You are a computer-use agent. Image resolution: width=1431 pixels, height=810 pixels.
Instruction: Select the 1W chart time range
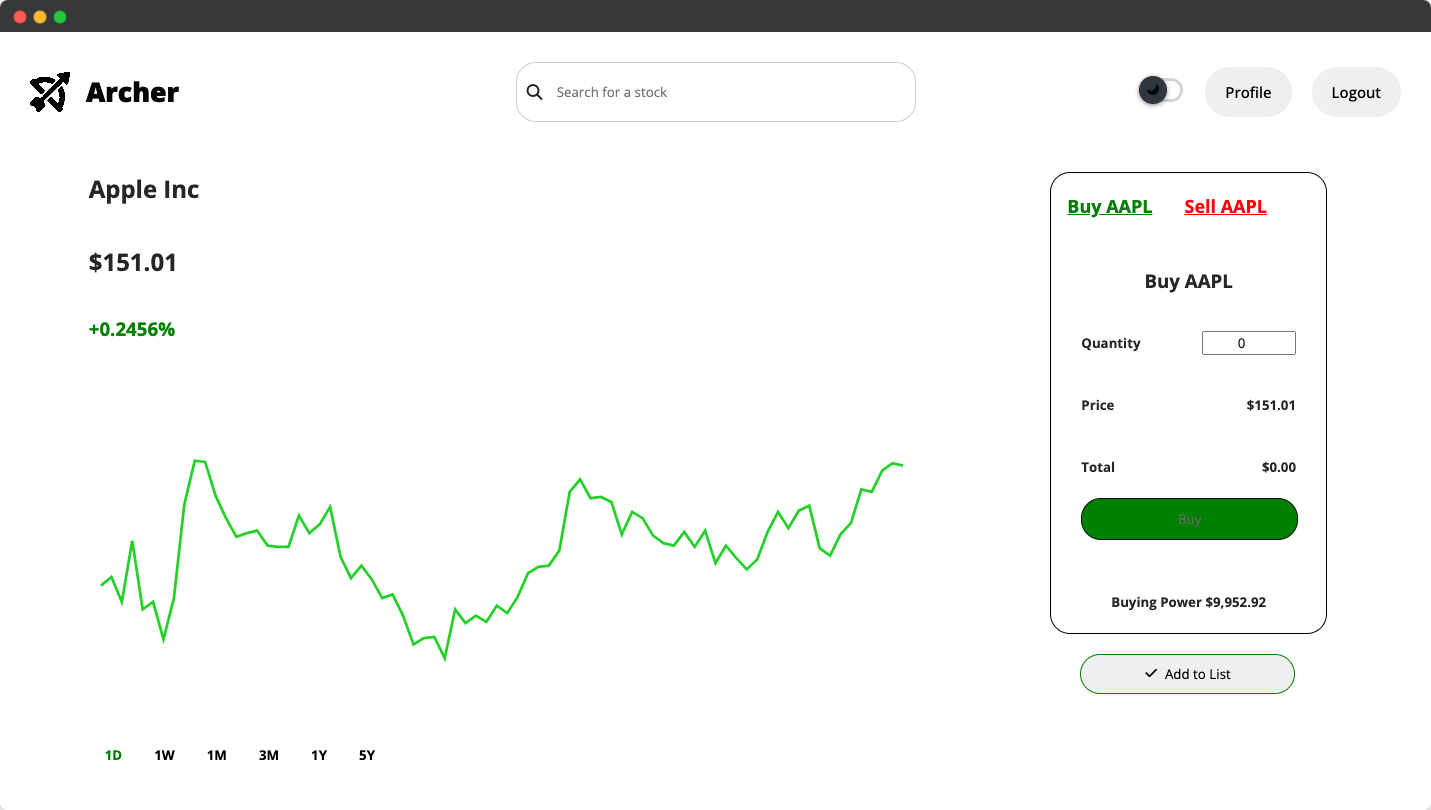click(x=164, y=755)
